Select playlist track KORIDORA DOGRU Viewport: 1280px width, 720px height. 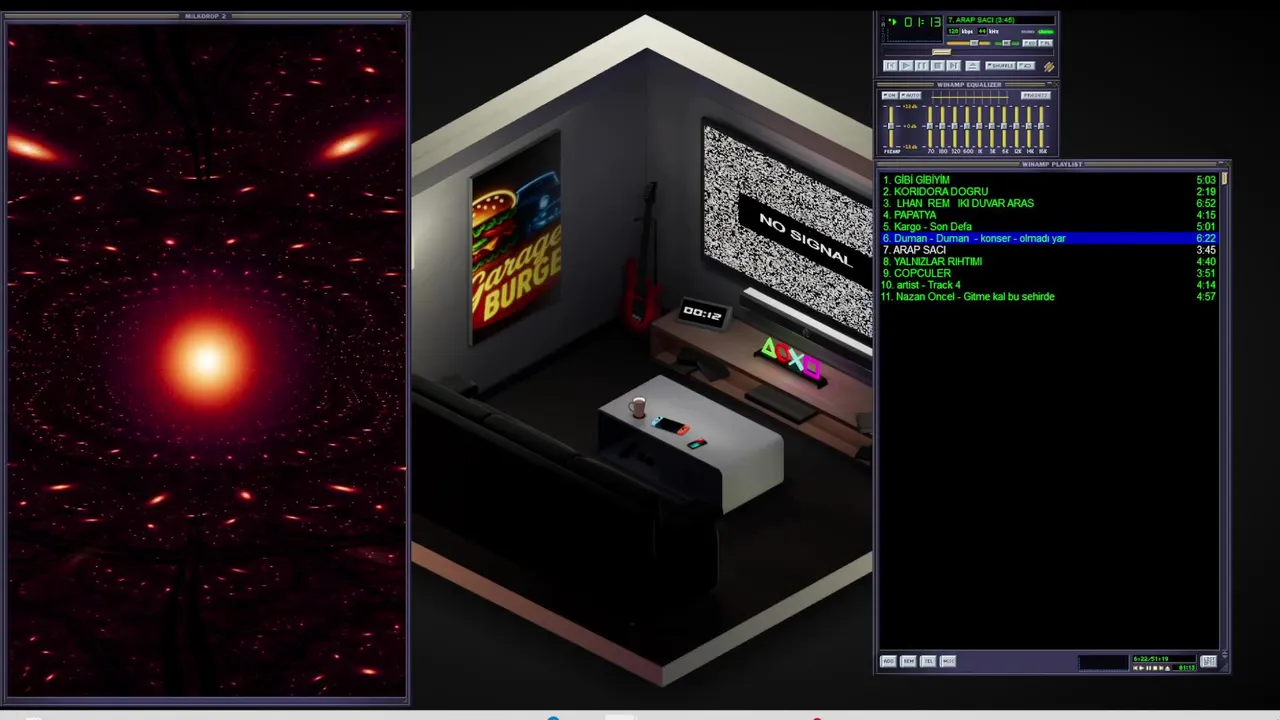[1049, 192]
